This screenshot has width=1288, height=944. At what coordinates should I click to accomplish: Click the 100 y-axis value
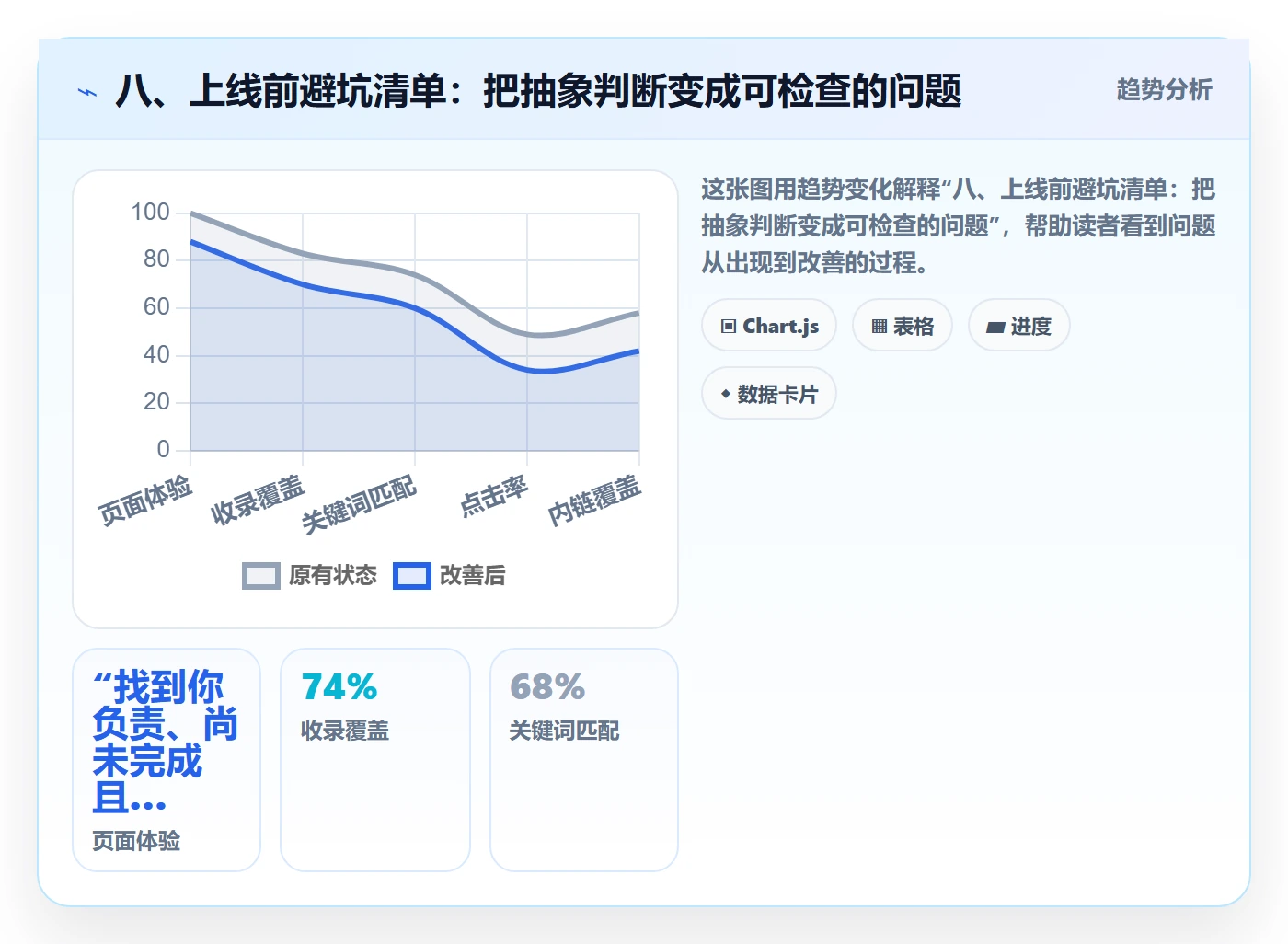point(151,213)
